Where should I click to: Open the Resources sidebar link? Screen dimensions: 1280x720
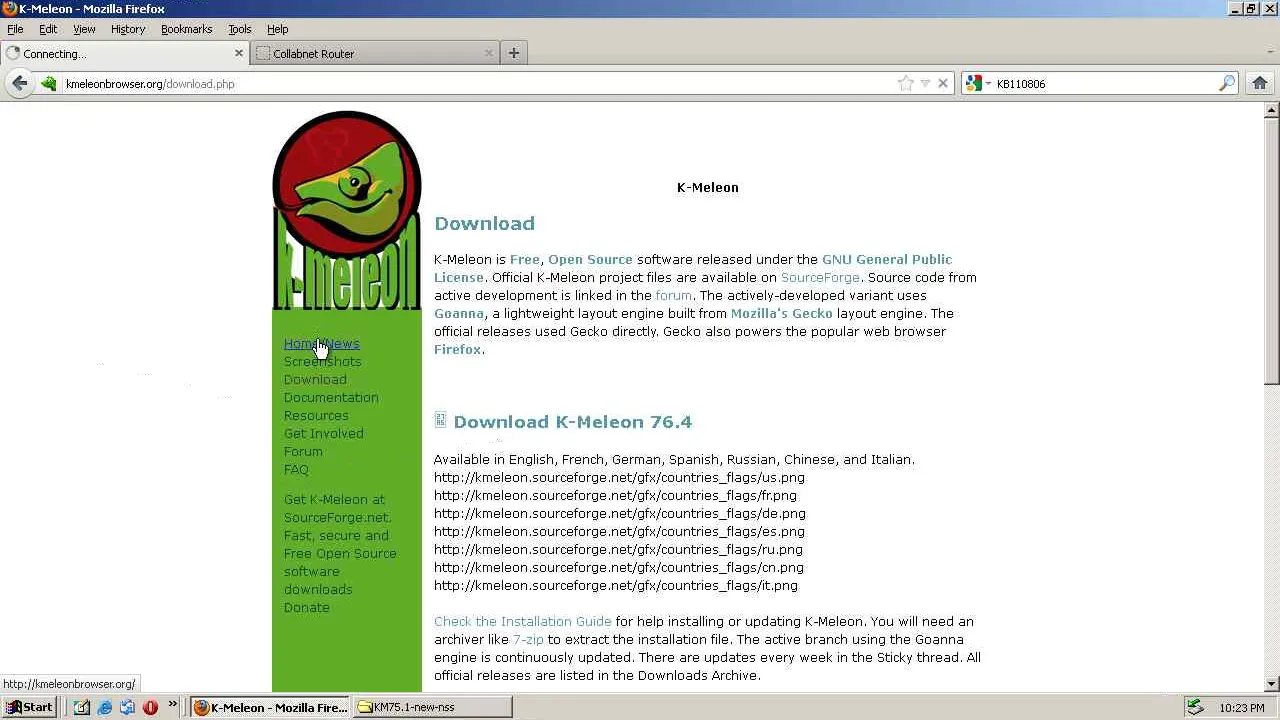click(316, 416)
